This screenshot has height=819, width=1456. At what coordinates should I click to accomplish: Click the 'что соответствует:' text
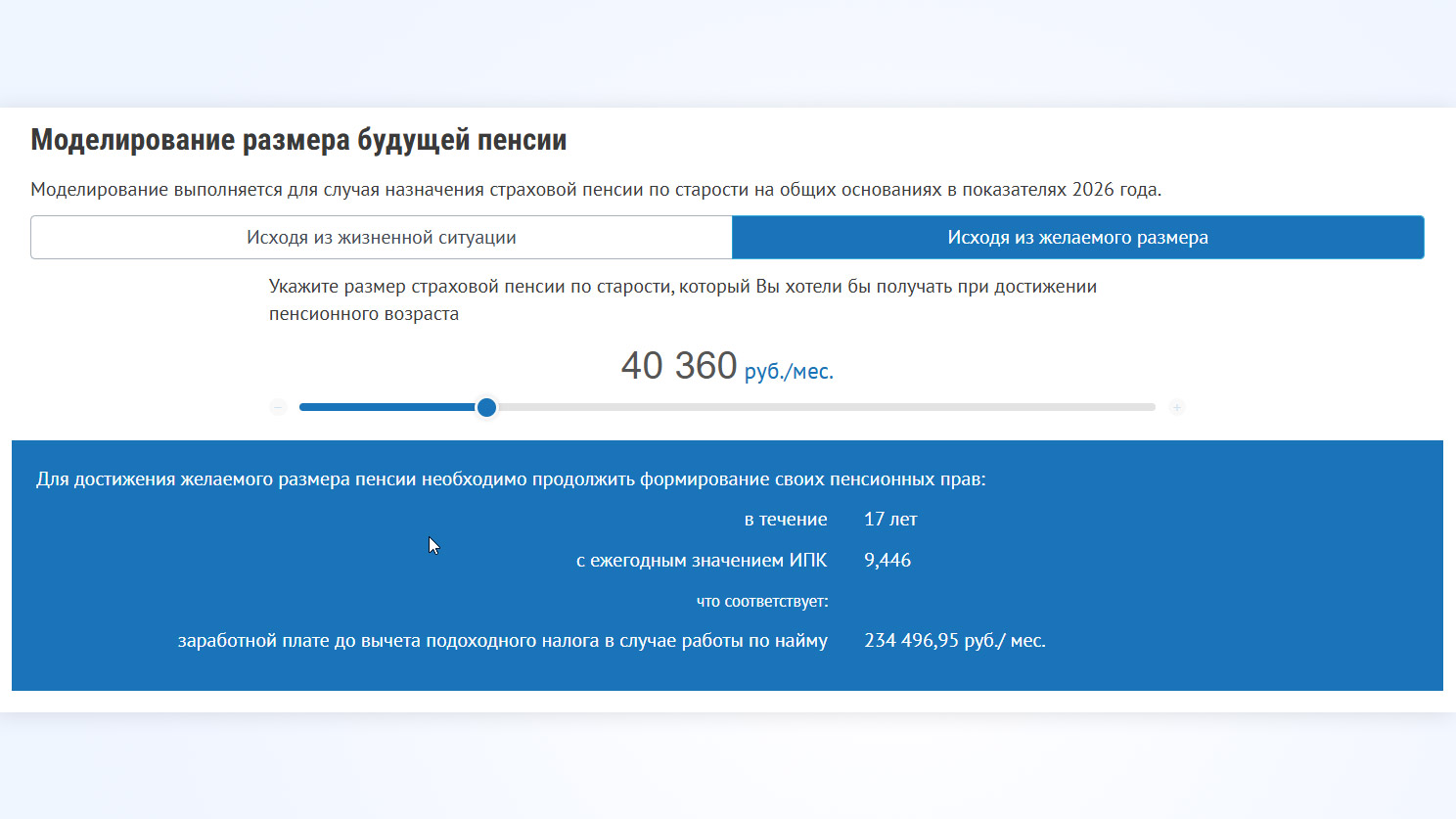[x=761, y=601]
